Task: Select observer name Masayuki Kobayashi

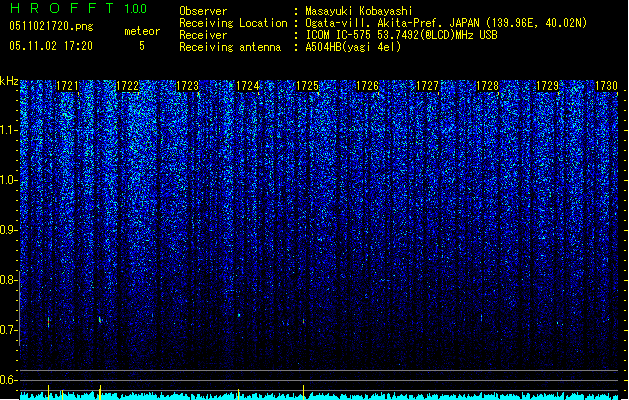Action: (359, 11)
